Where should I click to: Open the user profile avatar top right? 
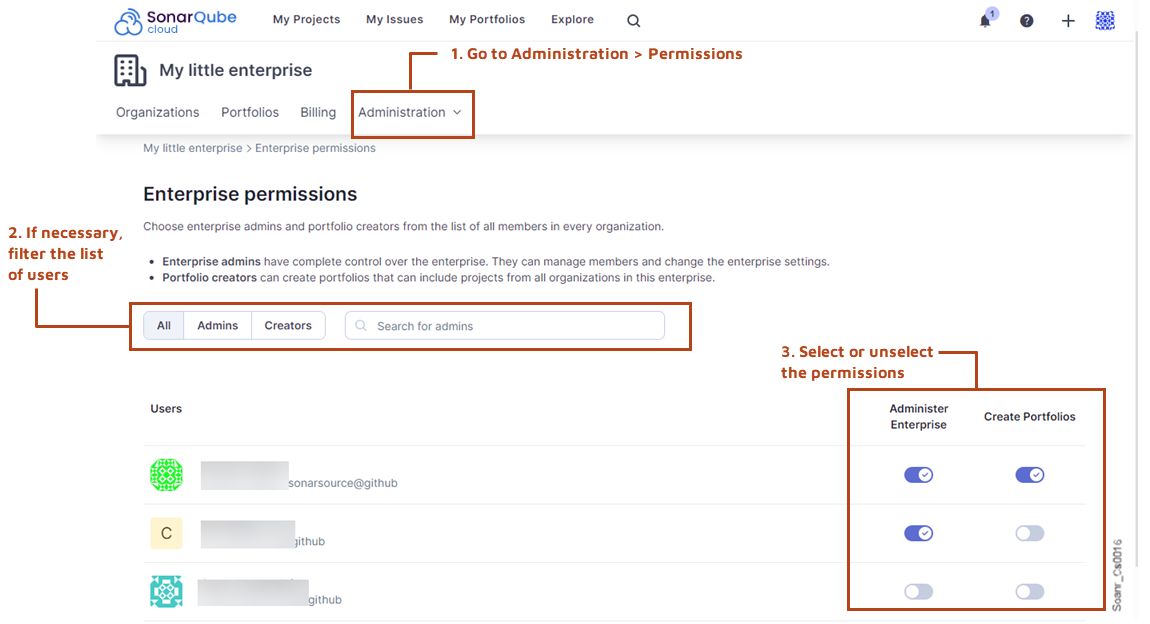pyautogui.click(x=1105, y=20)
